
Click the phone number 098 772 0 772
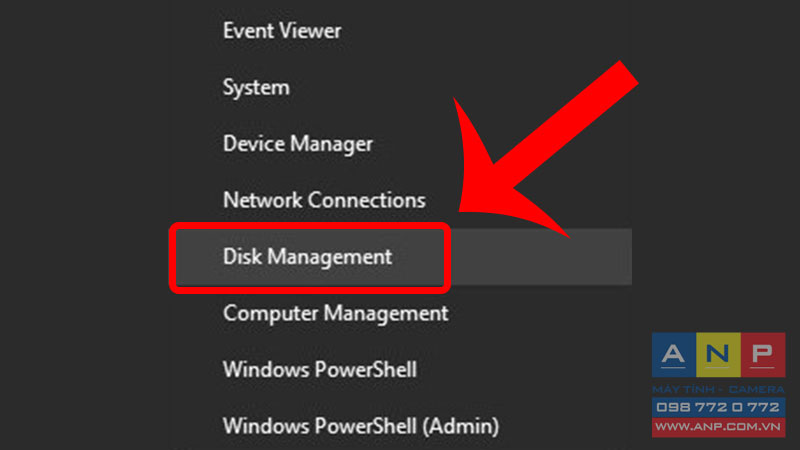tap(718, 407)
